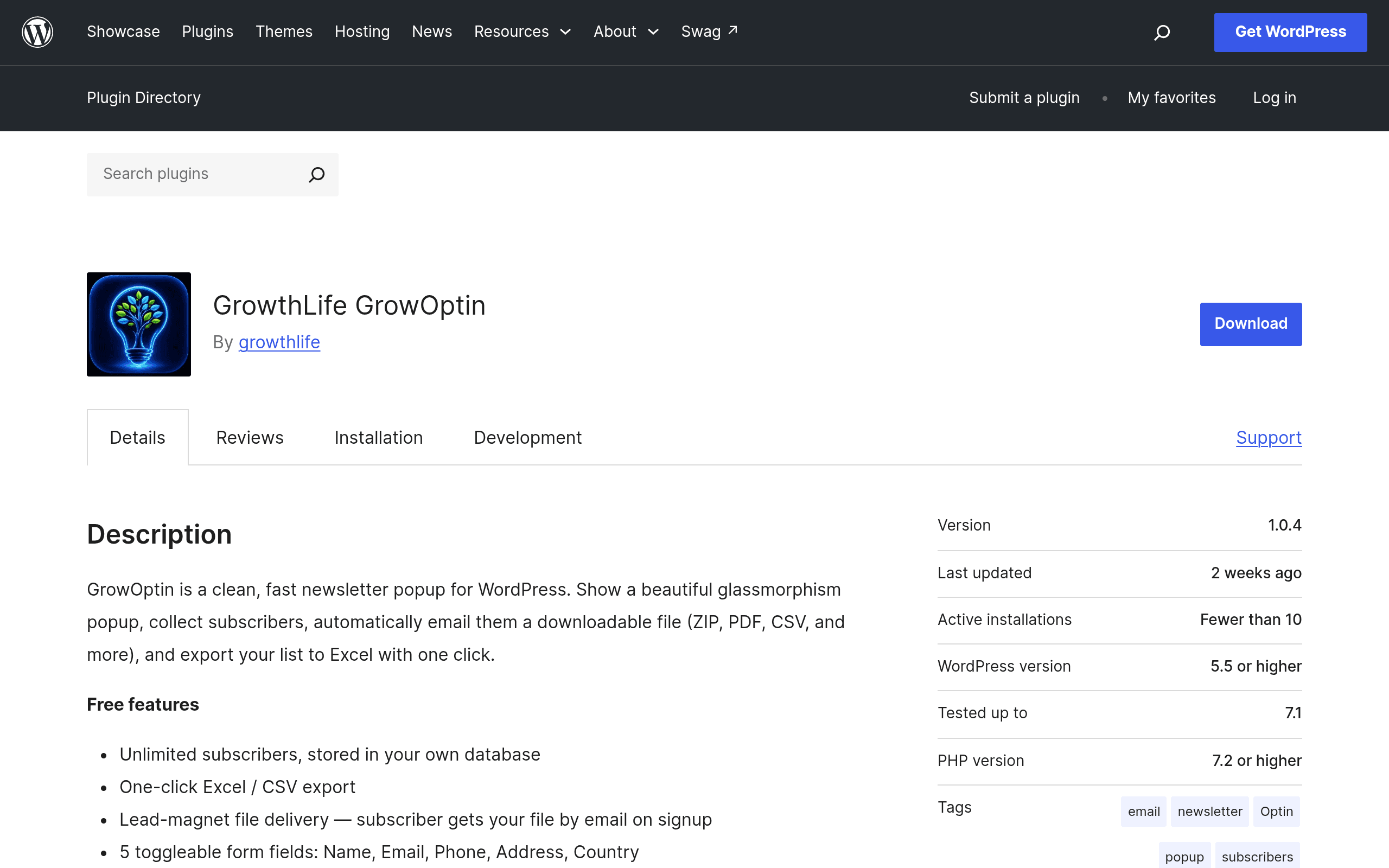Screen dimensions: 1389x868
Task: Open Showcase in the top navigation
Action: tap(123, 31)
